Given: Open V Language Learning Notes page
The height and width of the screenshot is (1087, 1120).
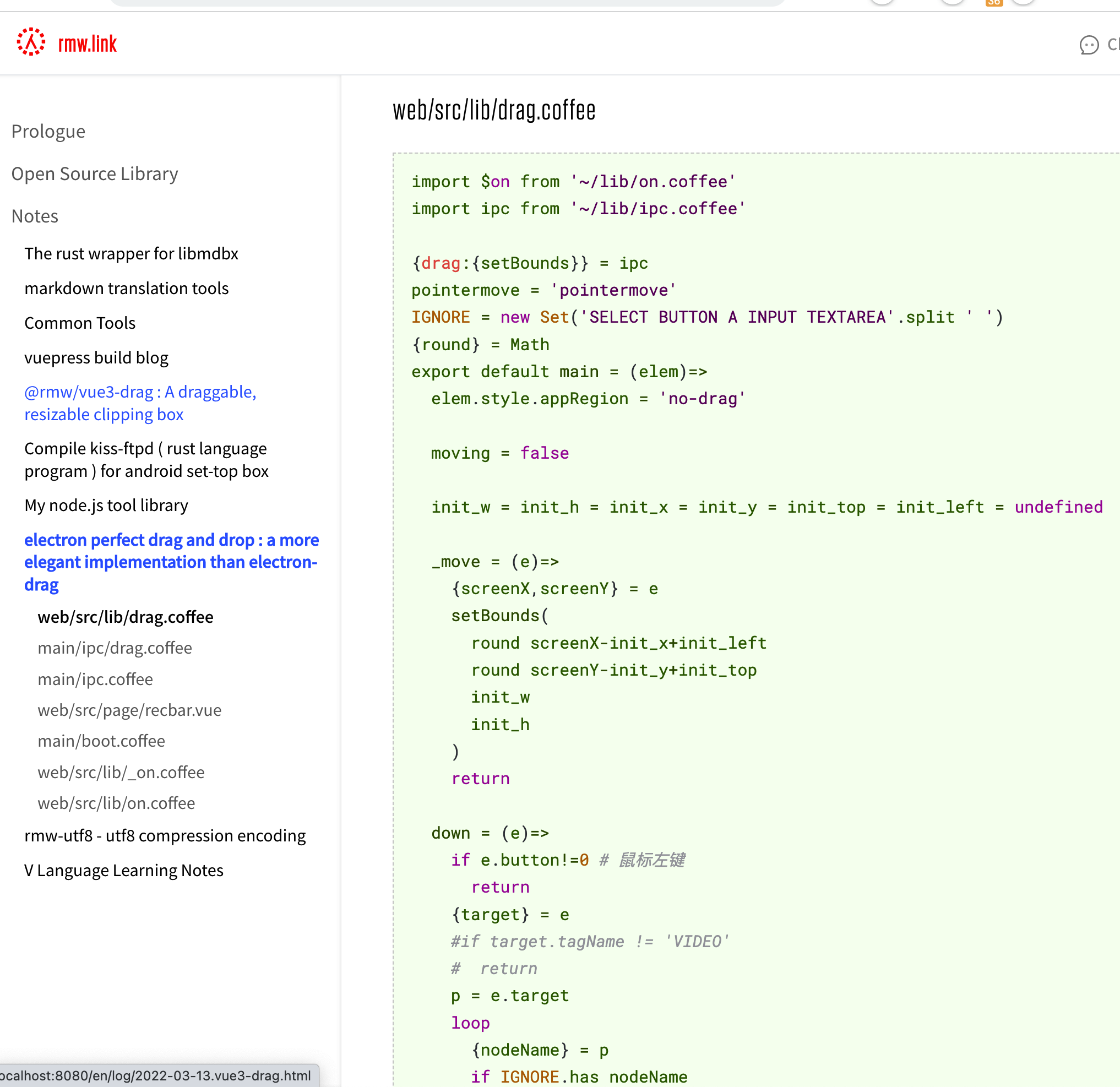Looking at the screenshot, I should [123, 870].
